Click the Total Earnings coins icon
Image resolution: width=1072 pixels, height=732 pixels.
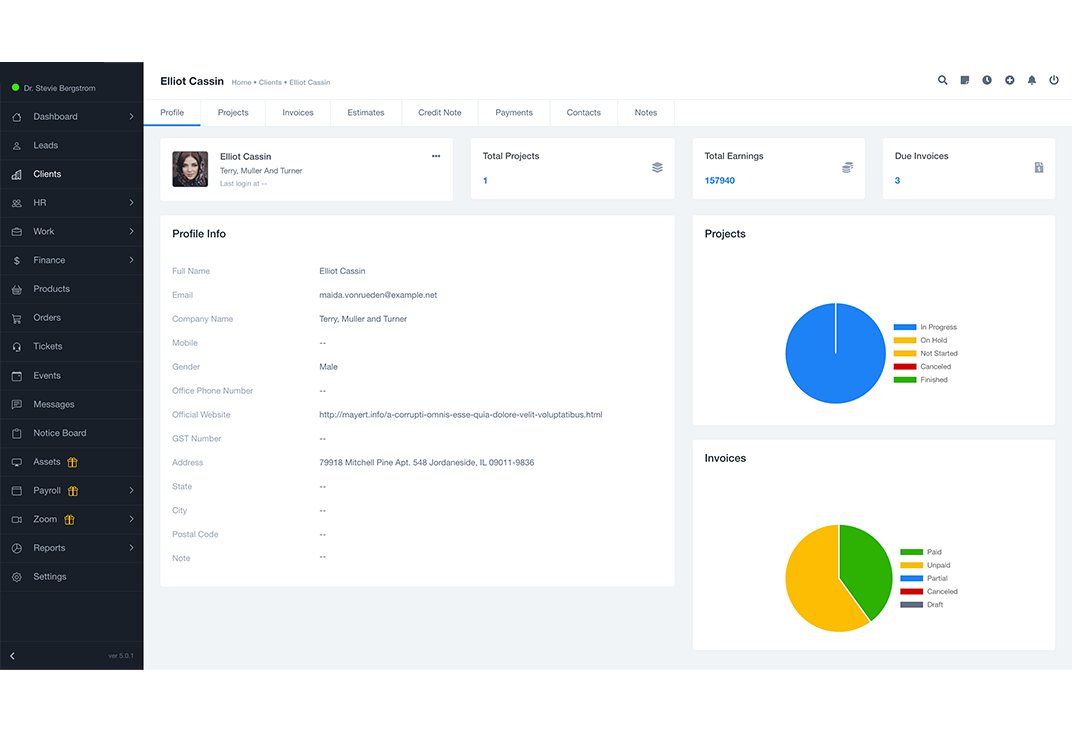847,168
